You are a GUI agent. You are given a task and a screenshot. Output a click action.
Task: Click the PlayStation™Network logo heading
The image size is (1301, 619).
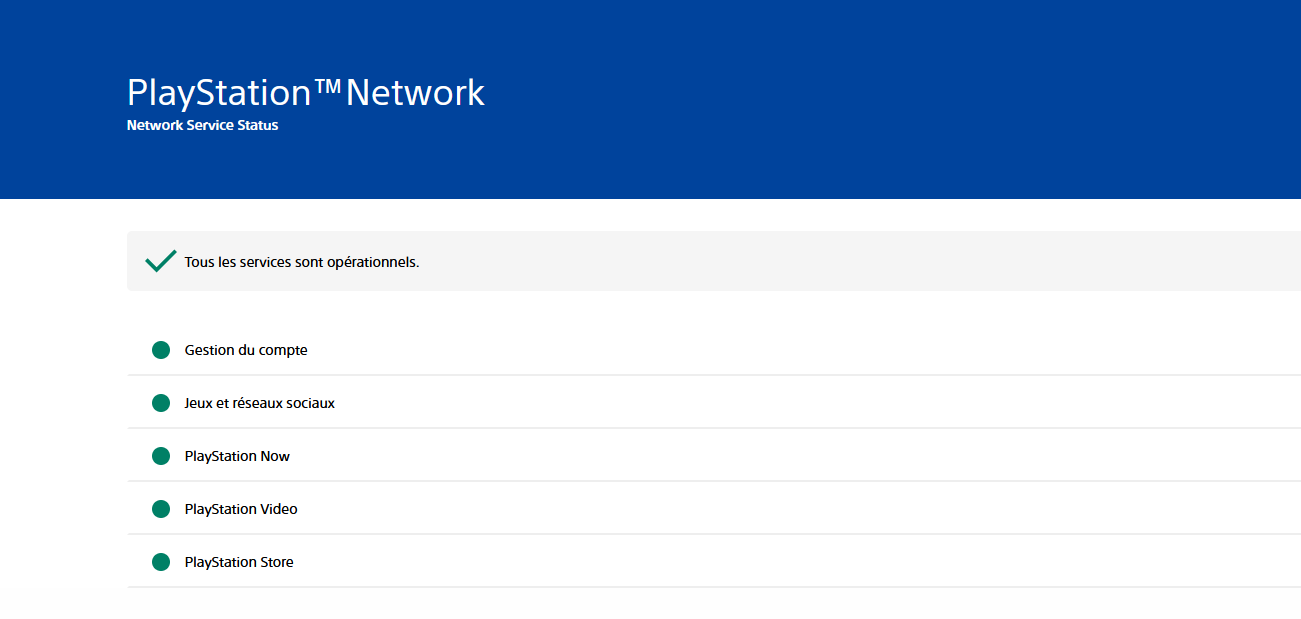click(x=304, y=91)
